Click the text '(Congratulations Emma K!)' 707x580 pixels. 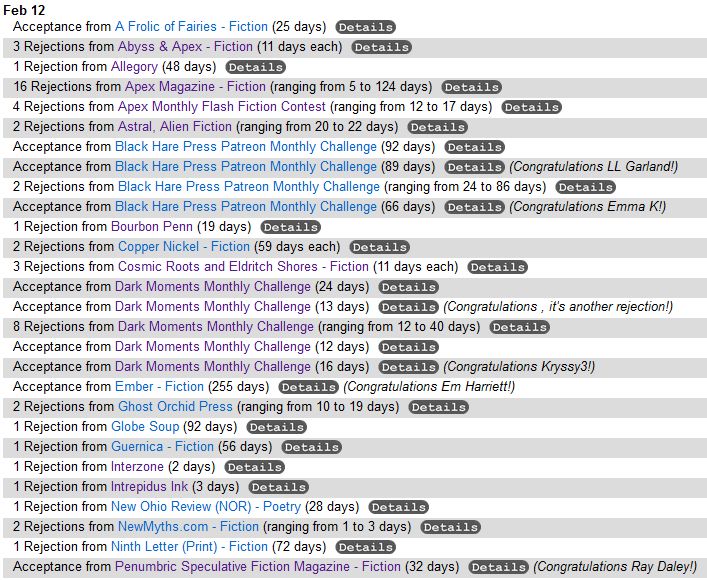(x=588, y=207)
